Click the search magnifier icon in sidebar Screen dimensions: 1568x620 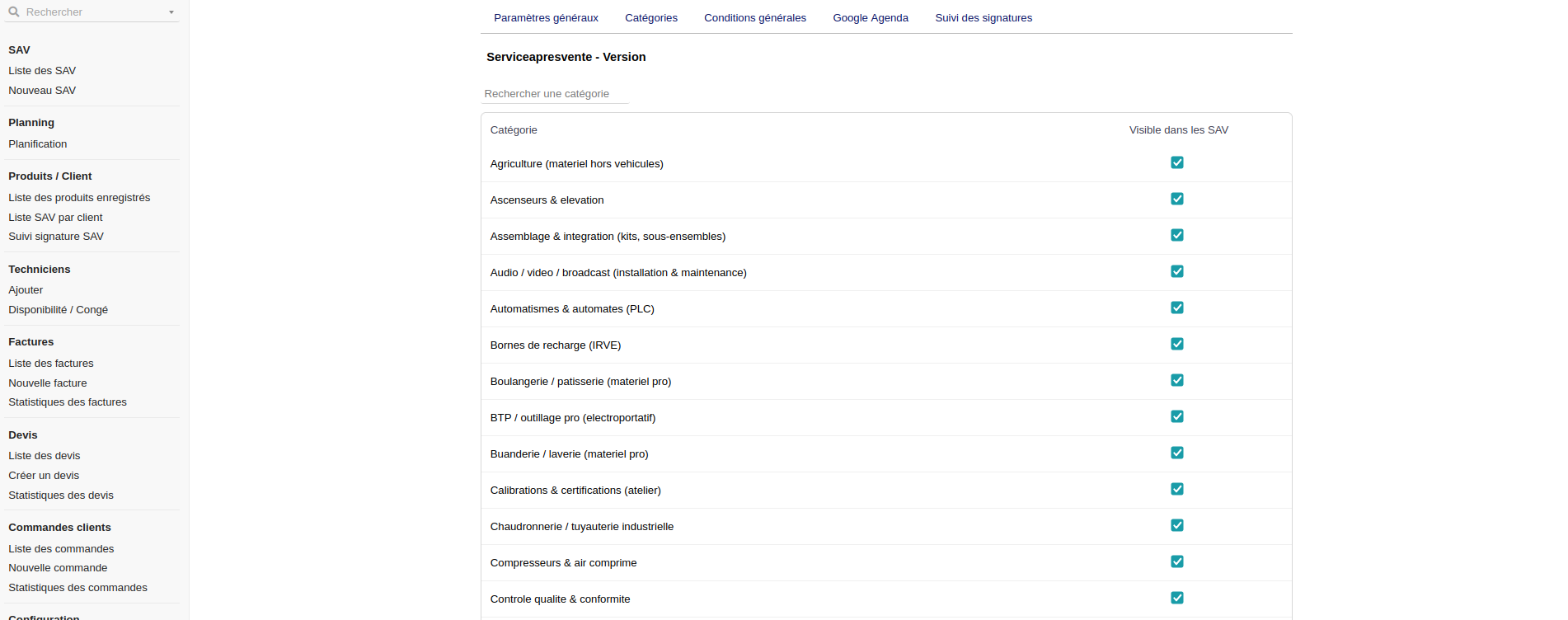tap(14, 12)
